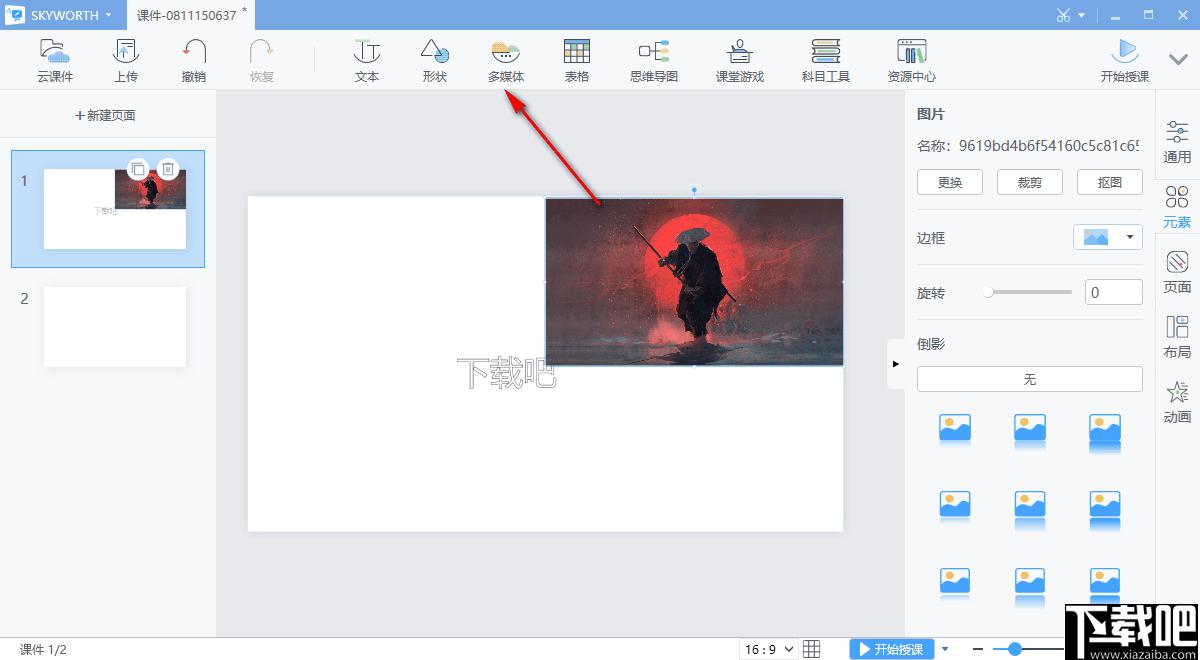
Task: Click the 抠图 cutout button
Action: click(1110, 182)
